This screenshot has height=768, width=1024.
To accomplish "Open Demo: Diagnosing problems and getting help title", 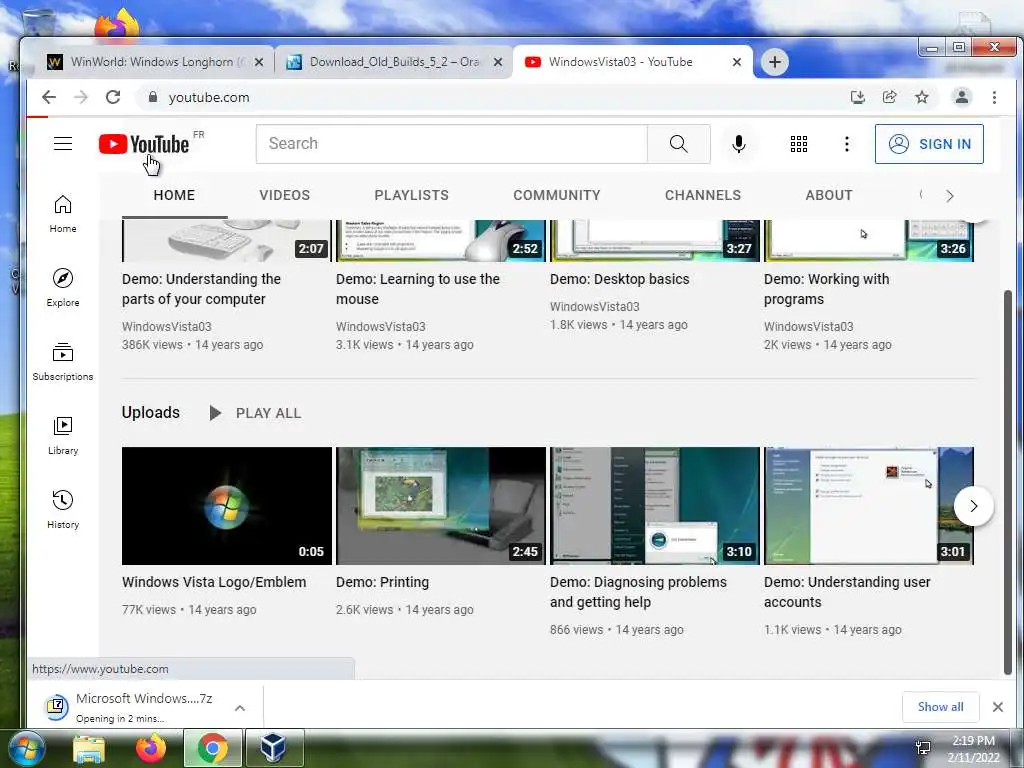I will pyautogui.click(x=638, y=592).
